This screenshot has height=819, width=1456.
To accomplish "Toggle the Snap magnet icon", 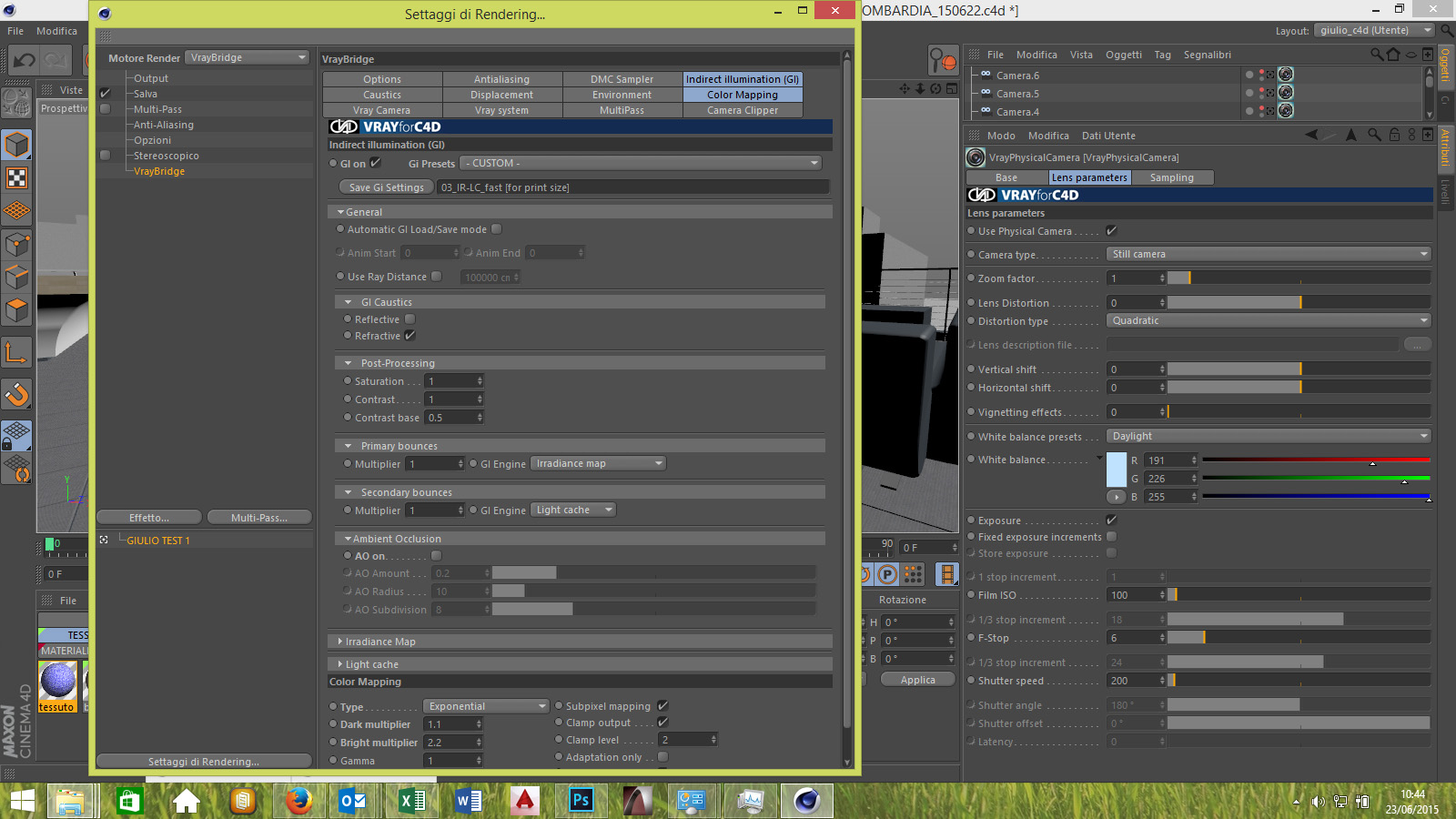I will coord(16,394).
